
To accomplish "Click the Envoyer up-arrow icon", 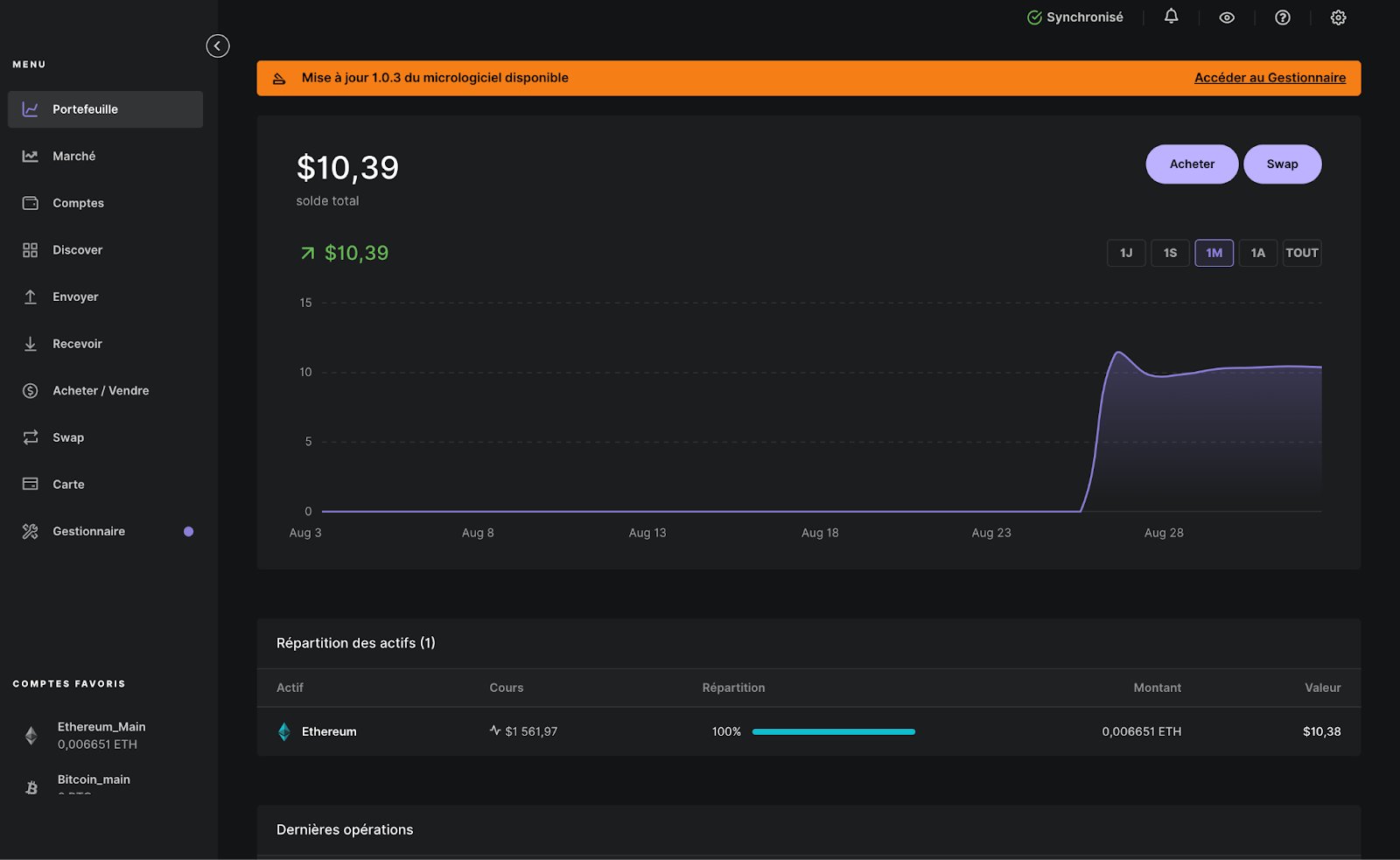I will (x=31, y=297).
